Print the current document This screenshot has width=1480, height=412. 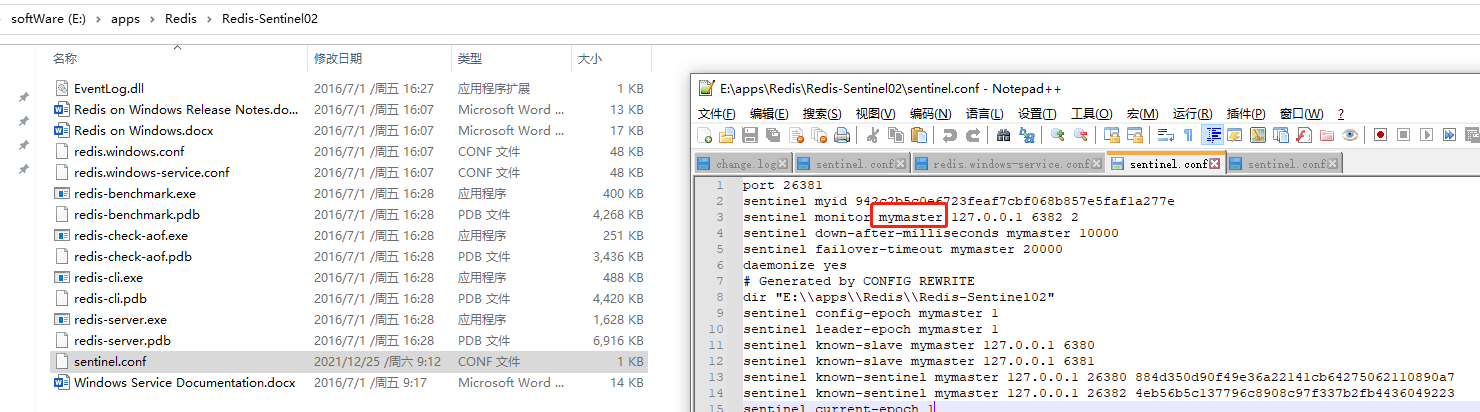point(842,135)
